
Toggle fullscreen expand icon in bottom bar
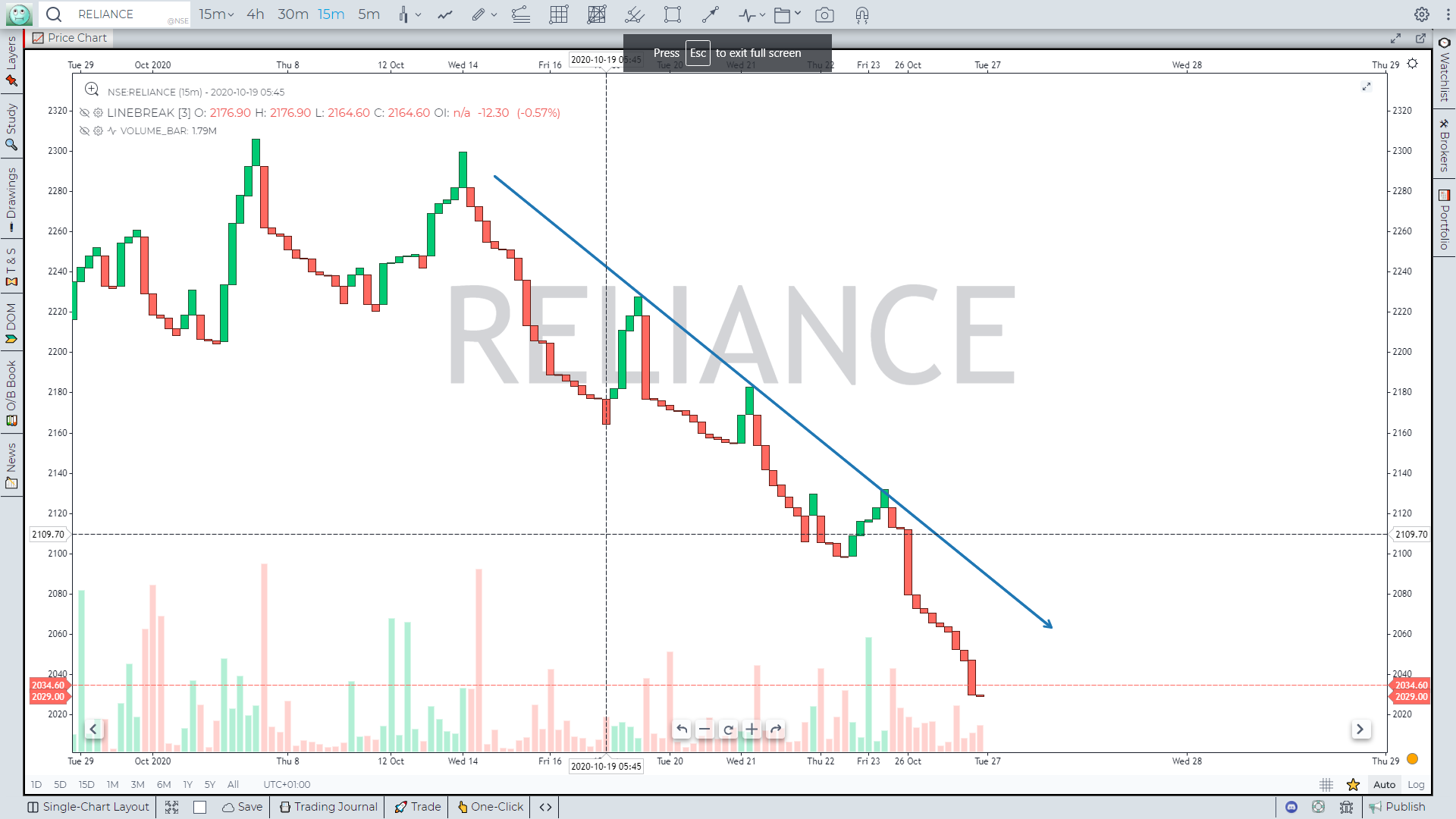(x=172, y=807)
